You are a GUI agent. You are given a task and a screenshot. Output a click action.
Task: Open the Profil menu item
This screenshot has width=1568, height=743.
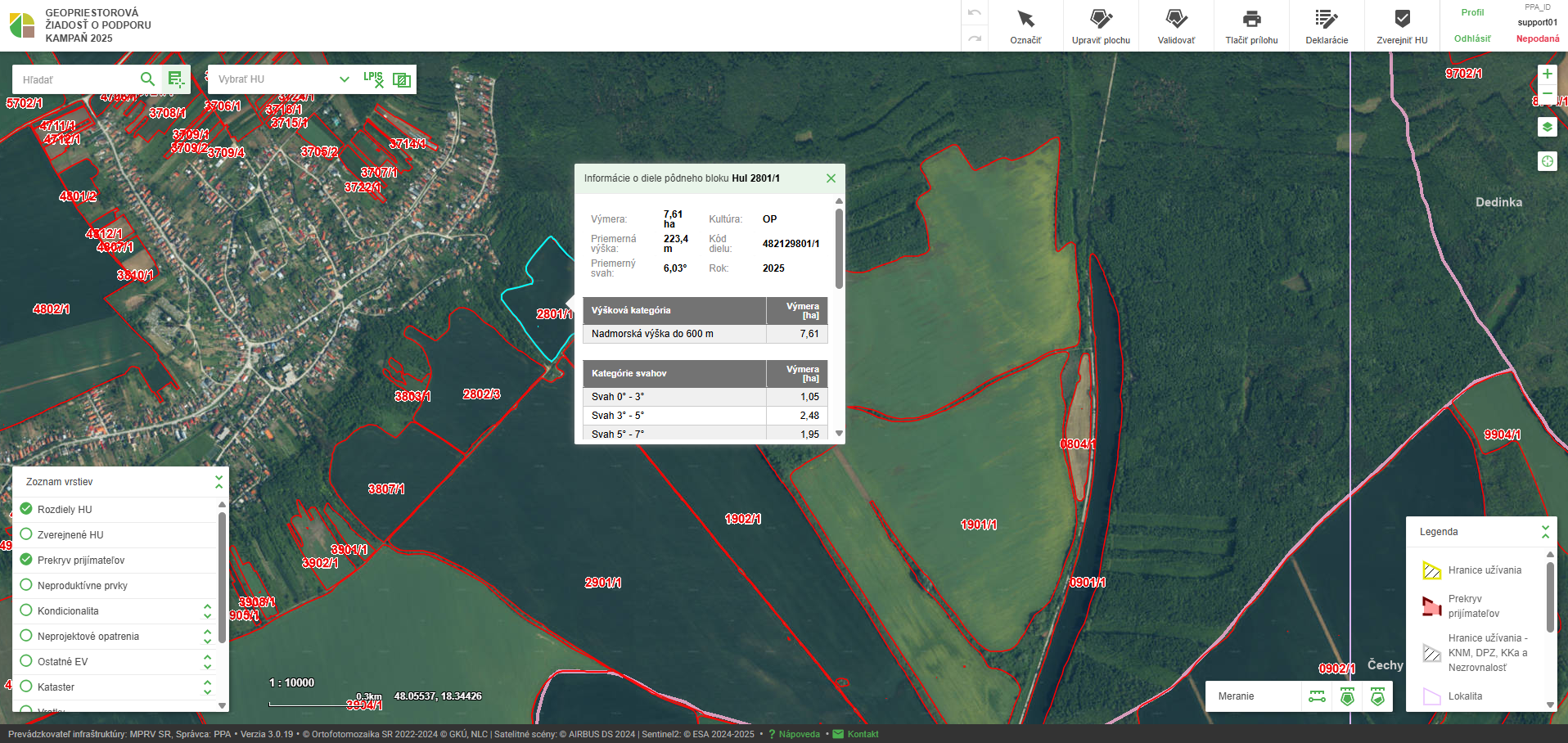(1472, 12)
